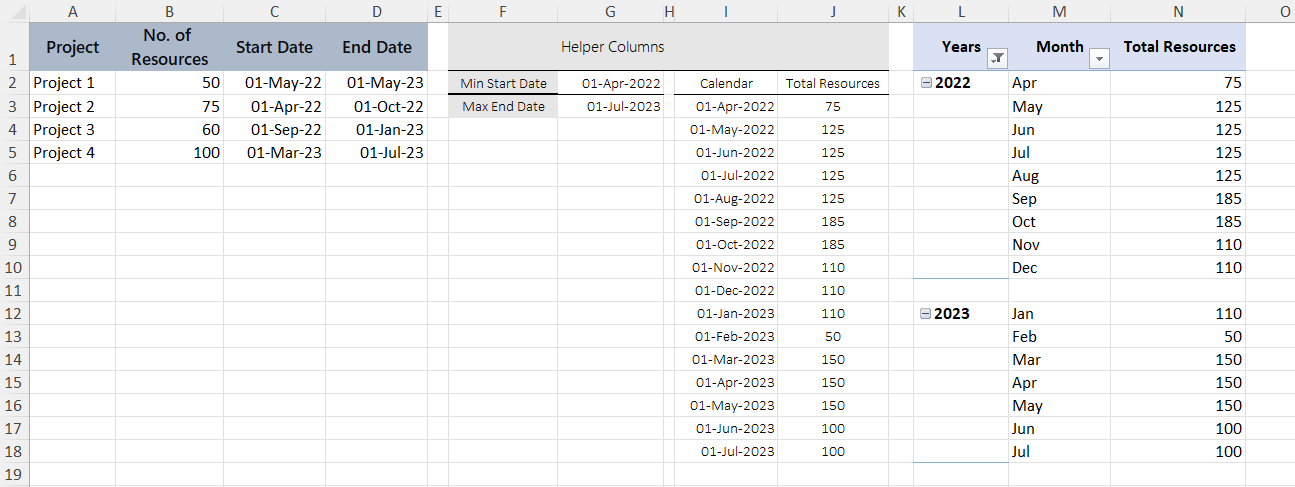Select column I header
Screen dimensions: 1295x487
[726, 11]
